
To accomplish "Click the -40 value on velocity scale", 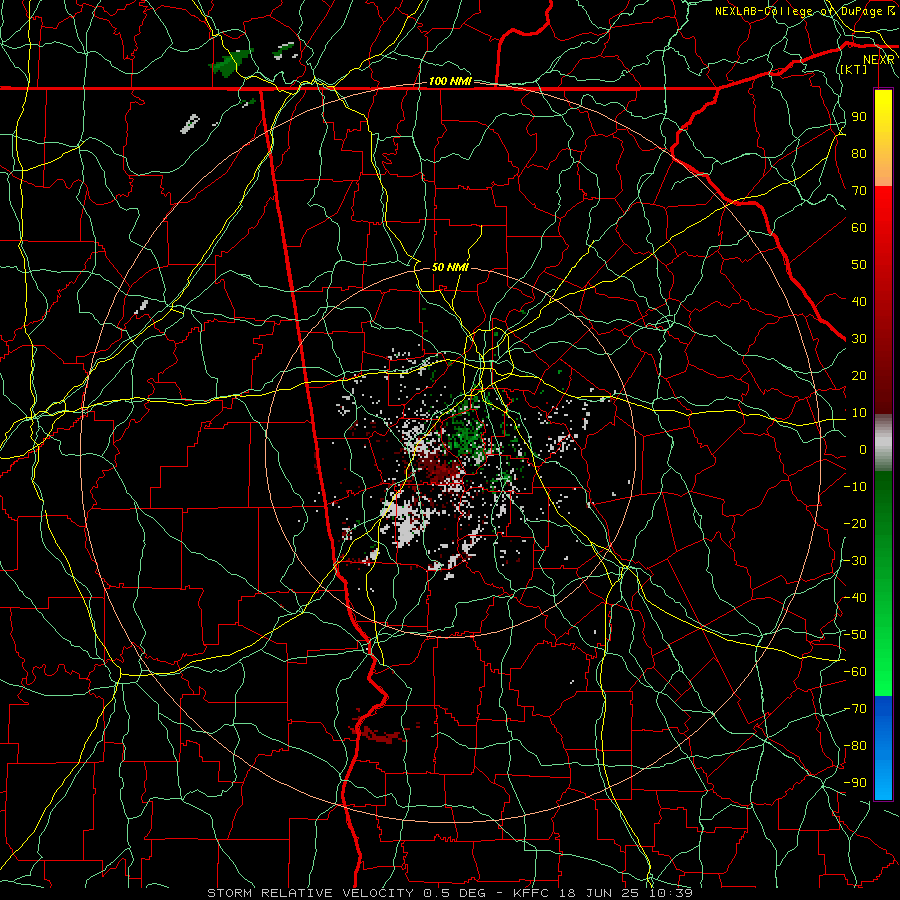I will [855, 598].
